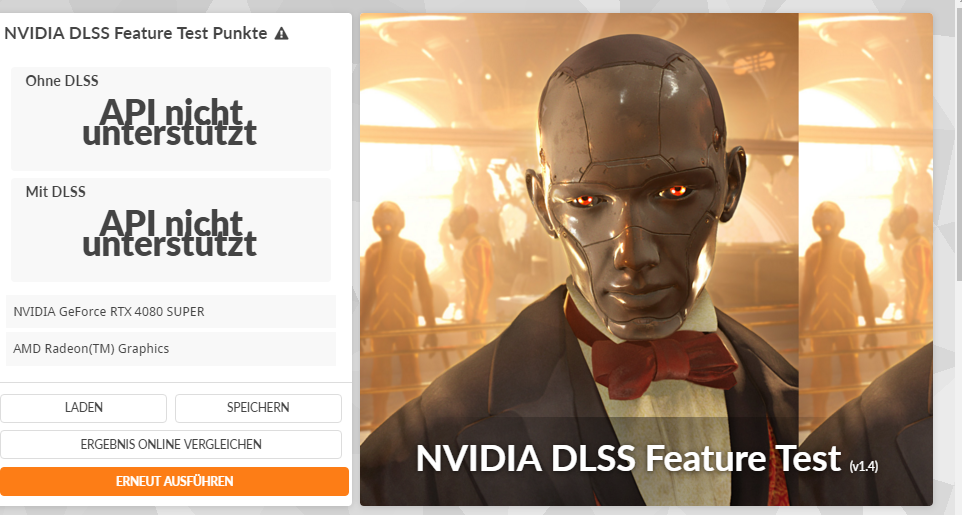The width and height of the screenshot is (962, 515).
Task: Click the SPEICHERN button
Action: click(258, 408)
